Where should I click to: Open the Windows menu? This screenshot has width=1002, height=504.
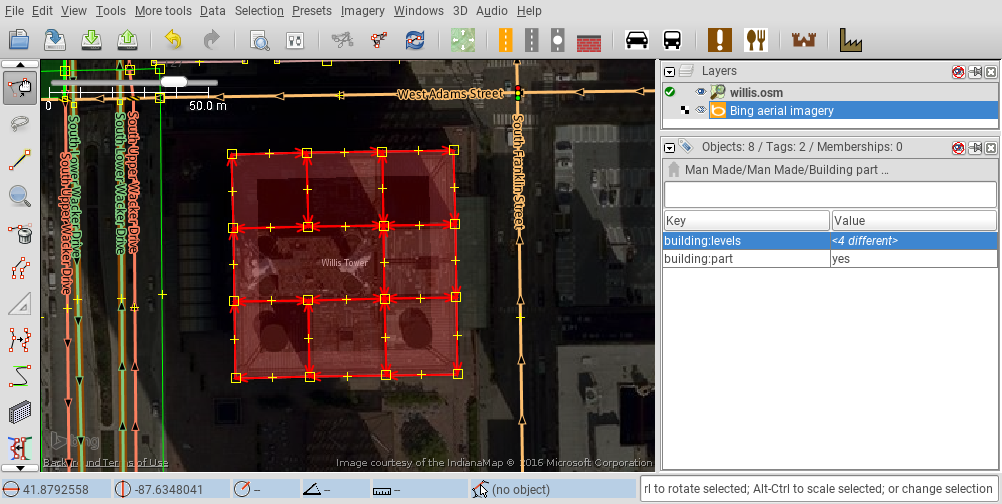click(x=419, y=11)
